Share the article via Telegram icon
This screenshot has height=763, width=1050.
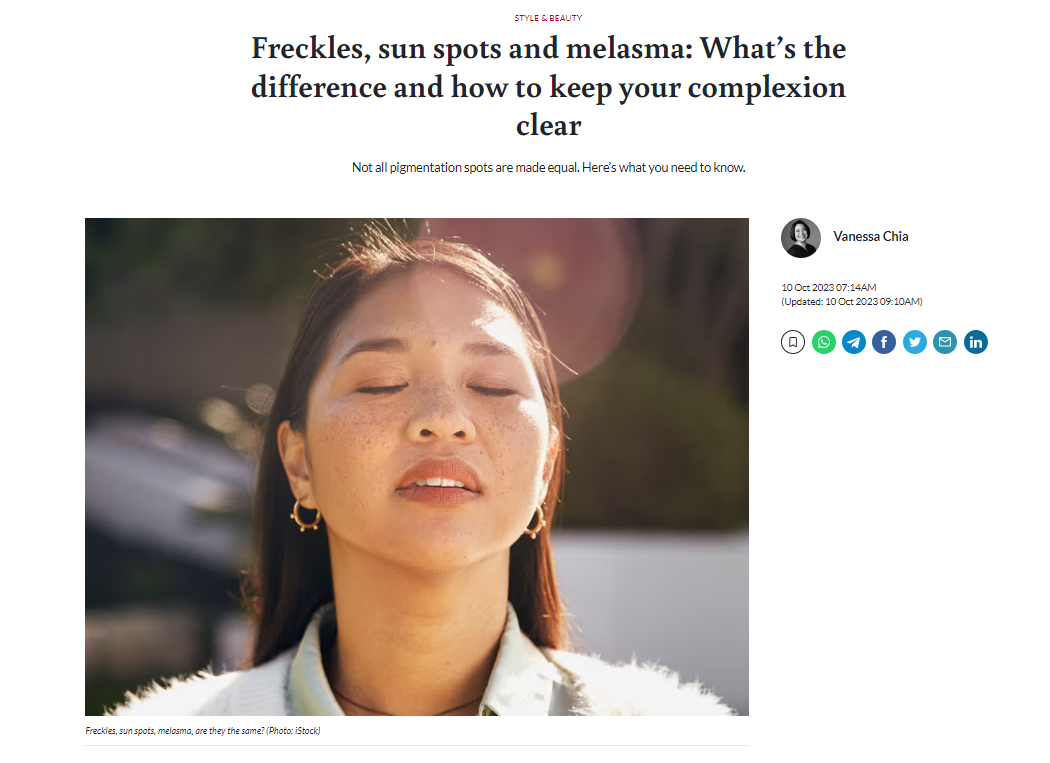click(854, 342)
